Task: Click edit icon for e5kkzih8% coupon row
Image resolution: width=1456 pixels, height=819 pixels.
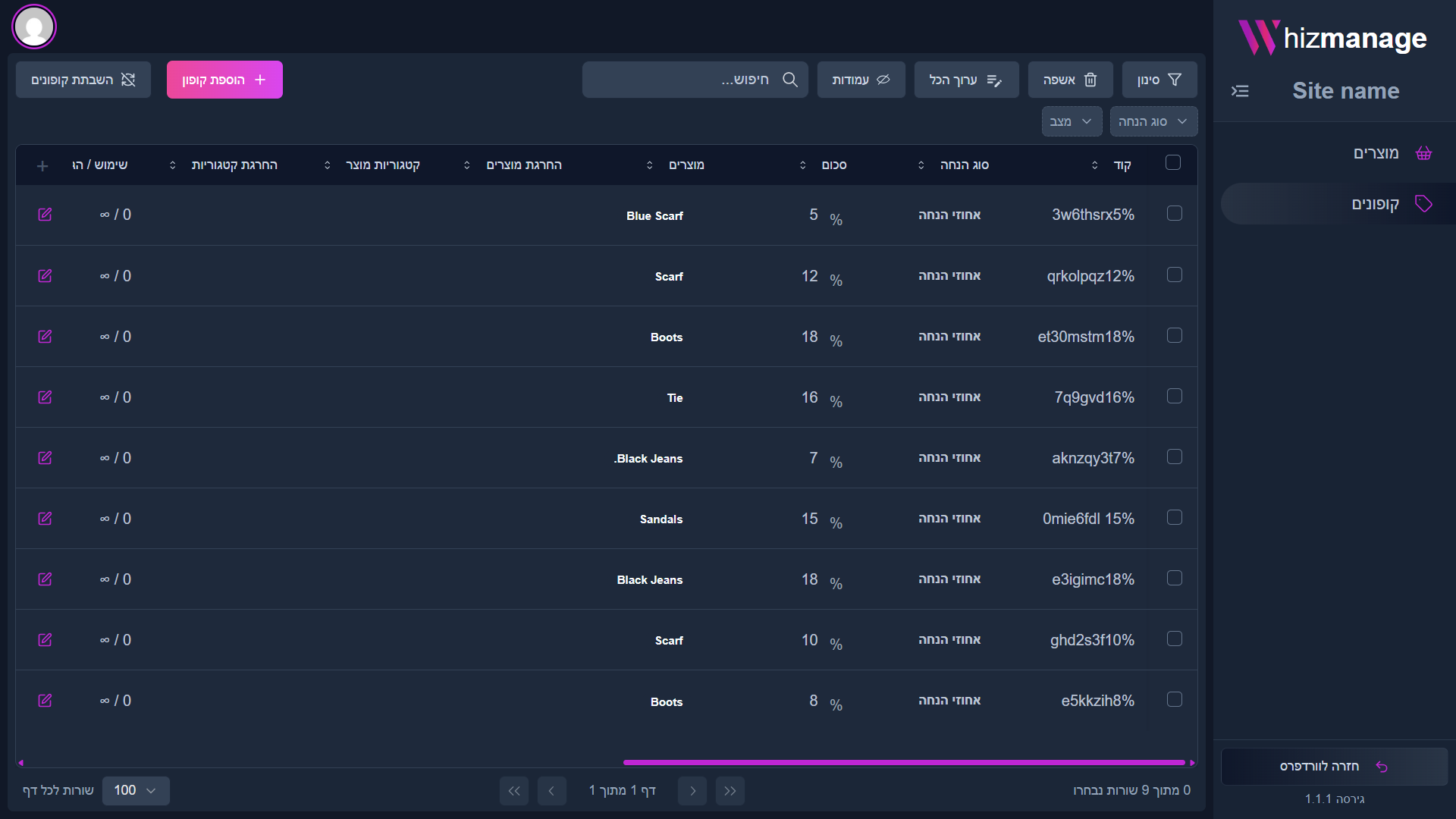Action: point(45,700)
